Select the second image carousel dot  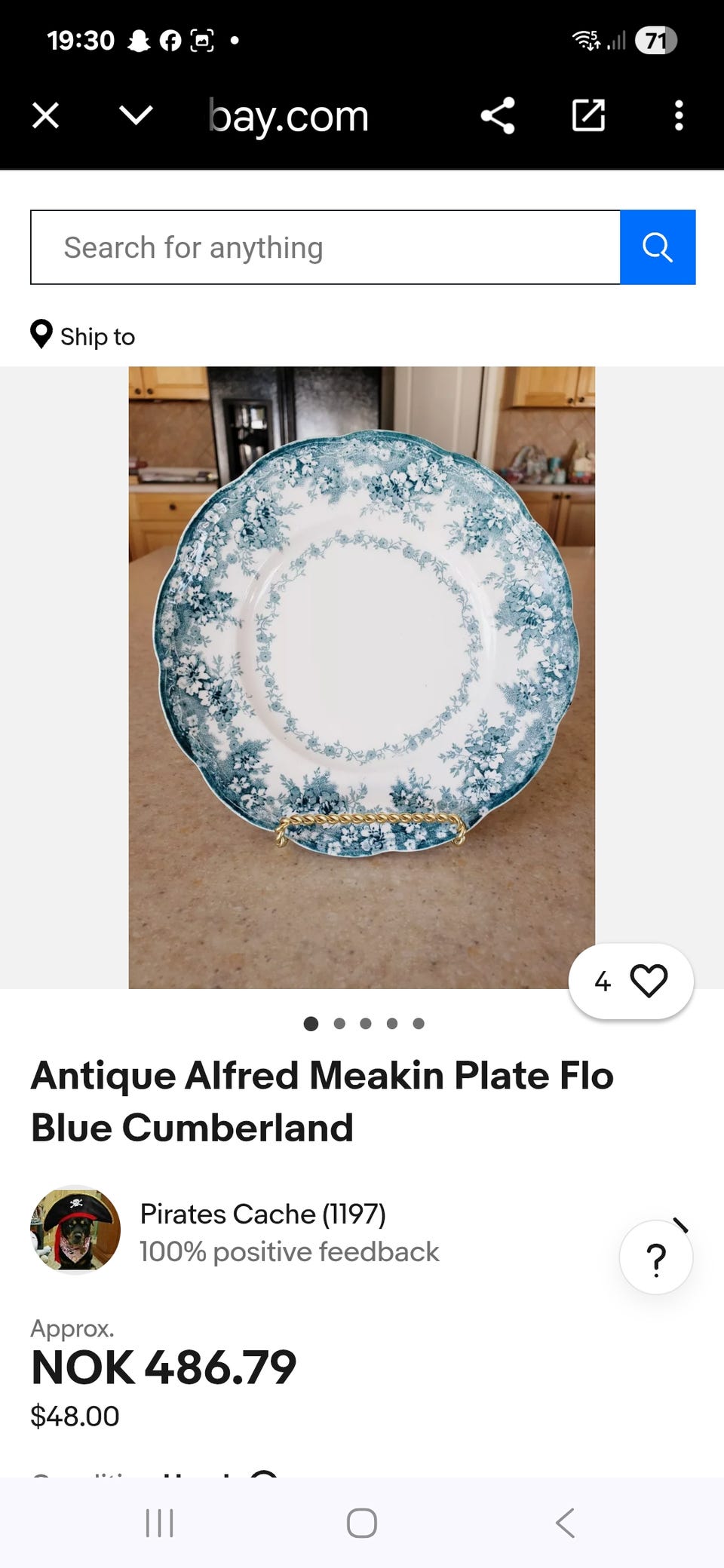339,1024
